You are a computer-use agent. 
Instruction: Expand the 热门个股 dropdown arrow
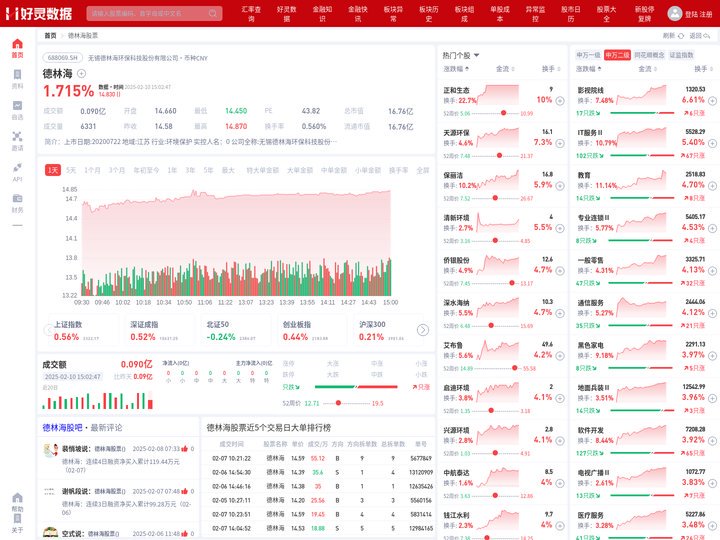click(477, 55)
